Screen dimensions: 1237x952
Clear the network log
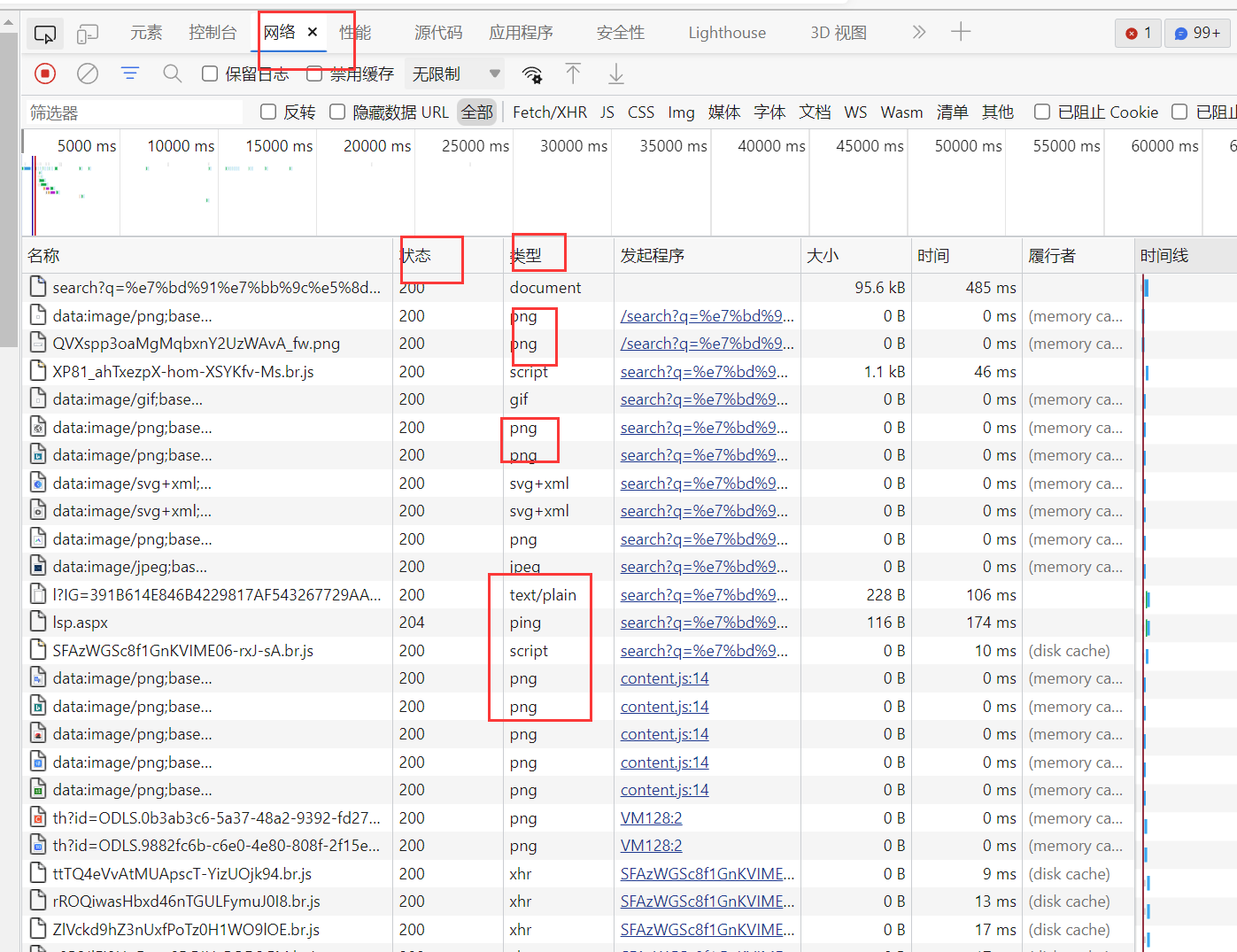click(88, 74)
